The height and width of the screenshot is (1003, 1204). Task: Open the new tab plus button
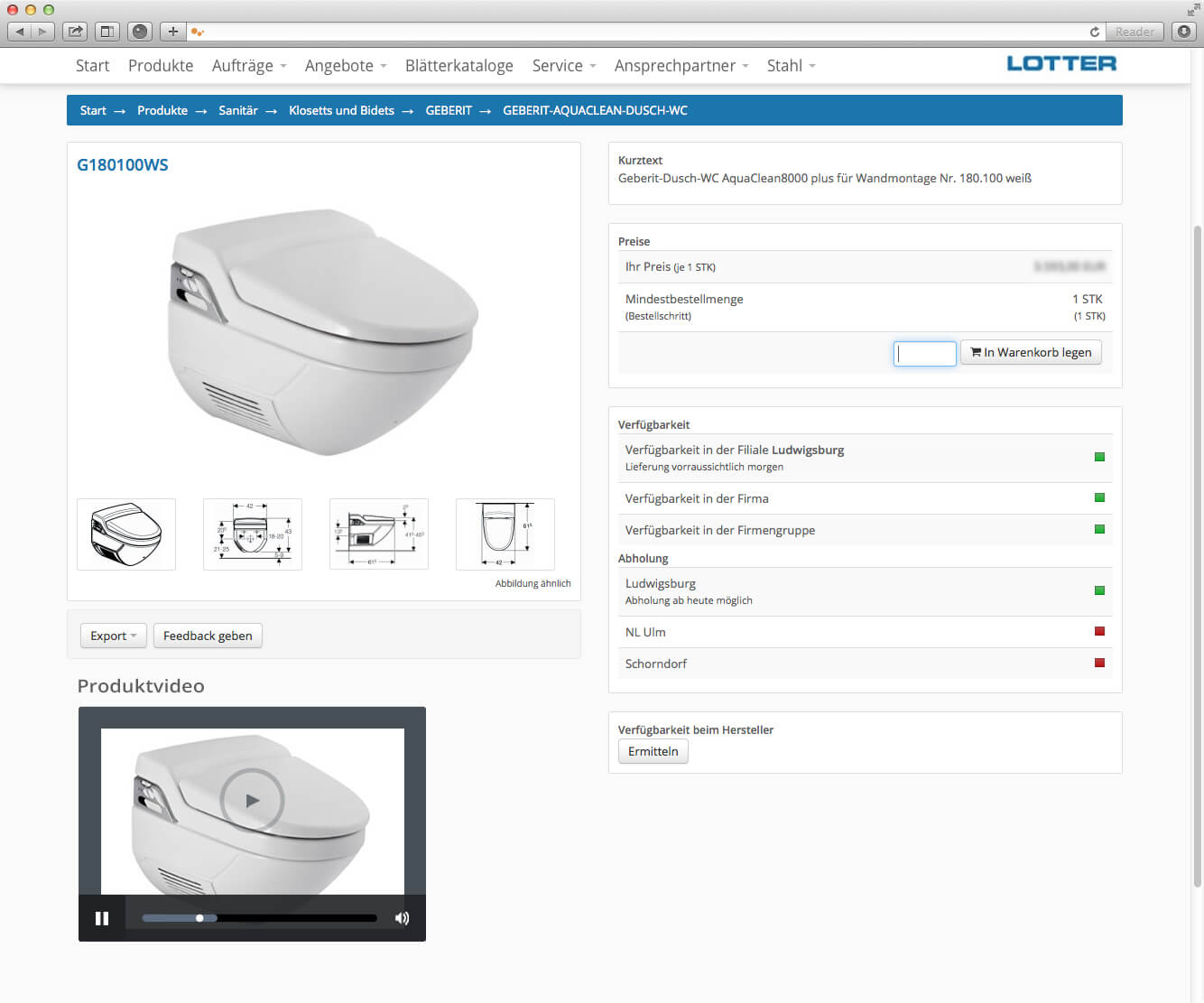point(172,32)
